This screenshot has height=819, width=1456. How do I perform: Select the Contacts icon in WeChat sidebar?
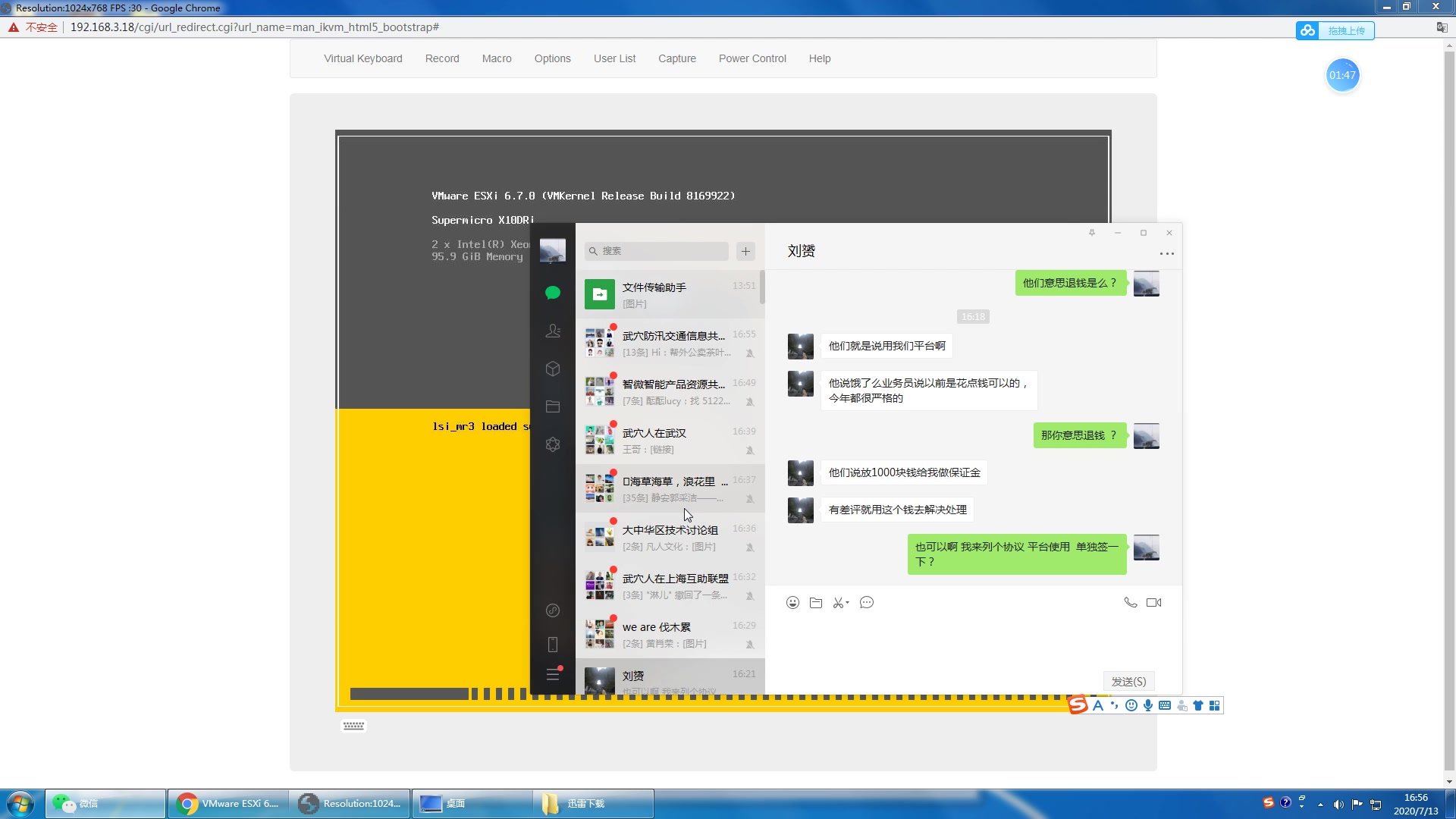coord(553,331)
